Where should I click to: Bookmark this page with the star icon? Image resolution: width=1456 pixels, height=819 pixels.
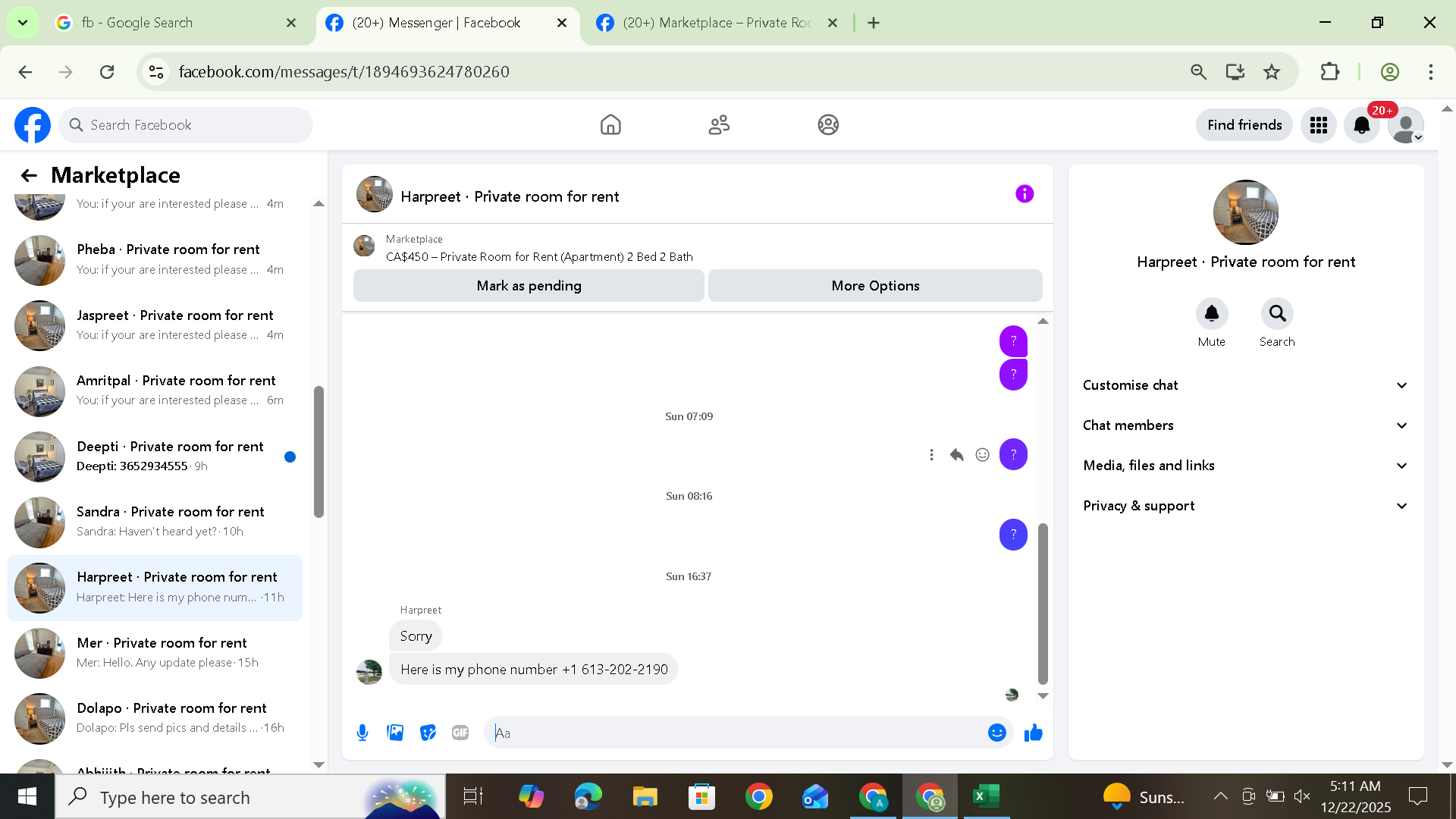point(1272,72)
